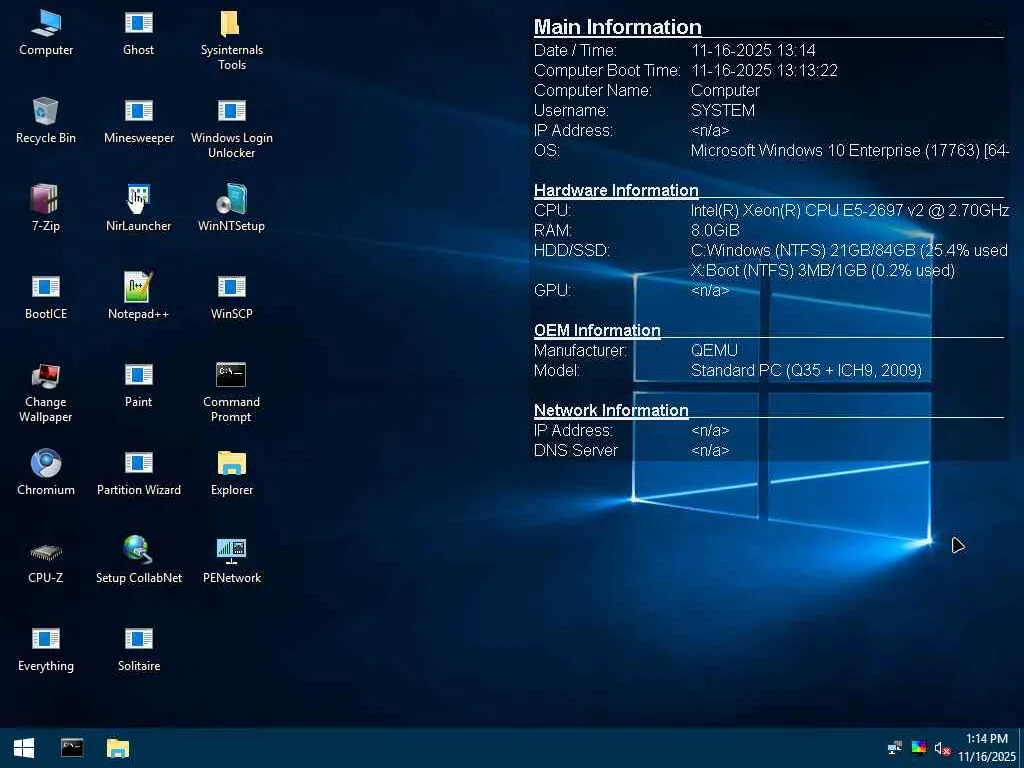Viewport: 1024px width, 768px height.
Task: Click the 'Network Information' heading
Action: point(611,410)
